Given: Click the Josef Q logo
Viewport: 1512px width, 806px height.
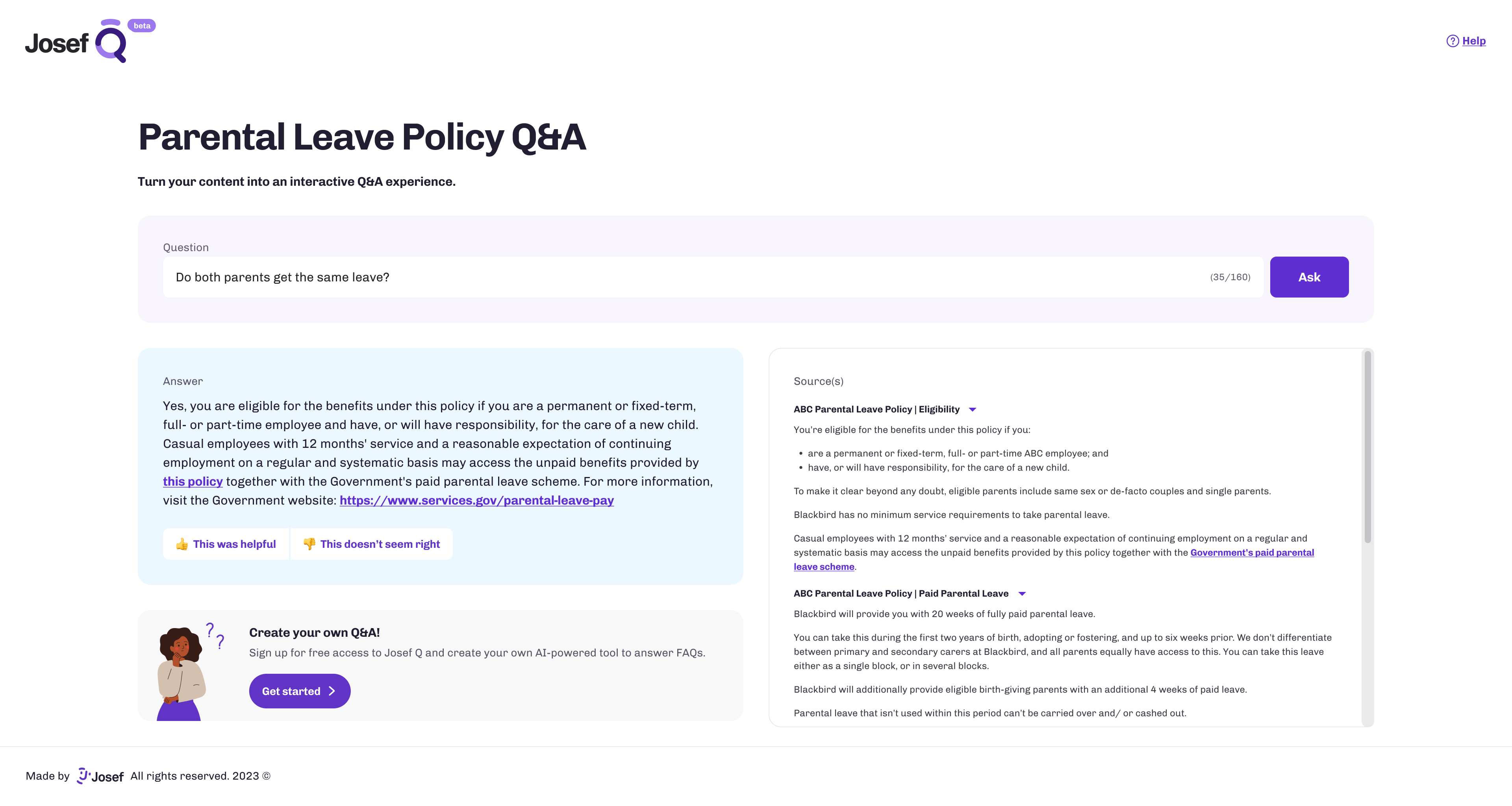Looking at the screenshot, I should coord(76,42).
